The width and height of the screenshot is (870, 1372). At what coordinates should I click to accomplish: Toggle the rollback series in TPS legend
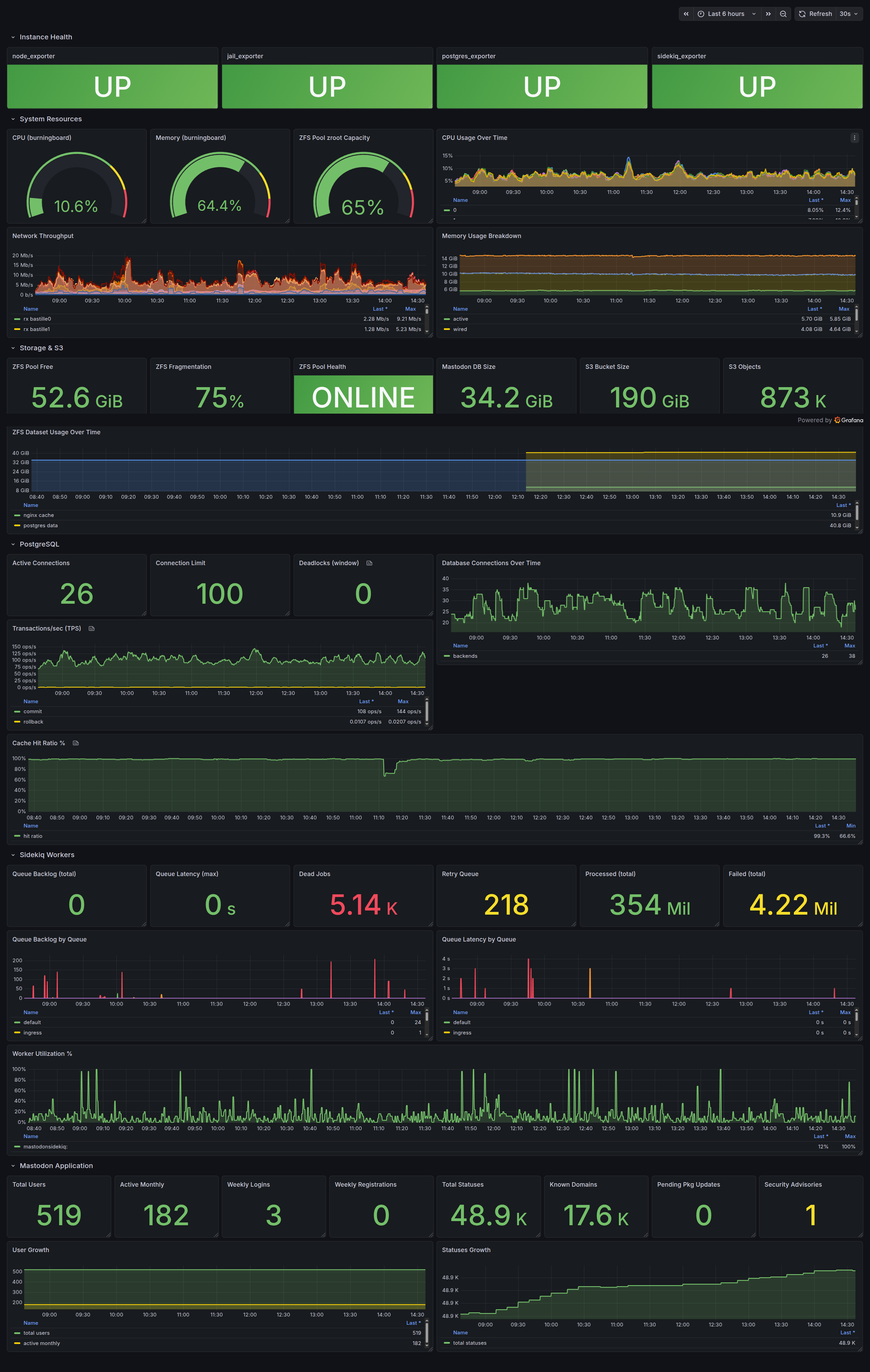(33, 722)
